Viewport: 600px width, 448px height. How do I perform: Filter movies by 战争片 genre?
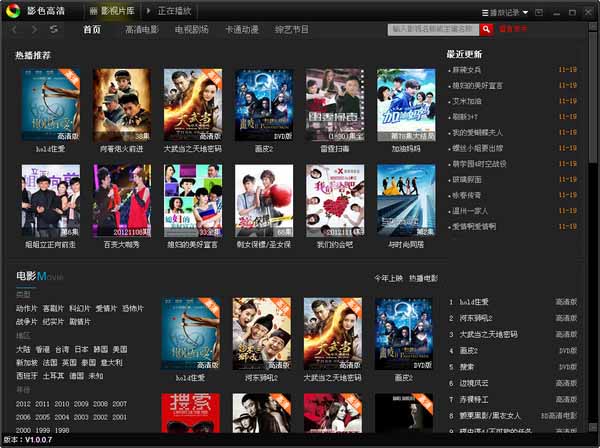coord(27,322)
